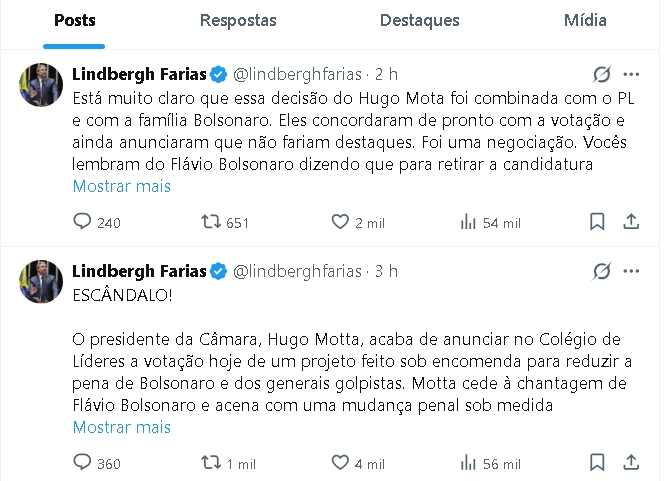This screenshot has height=481, width=668.
Task: Repost the first post with 651 reposts
Action: 211,223
